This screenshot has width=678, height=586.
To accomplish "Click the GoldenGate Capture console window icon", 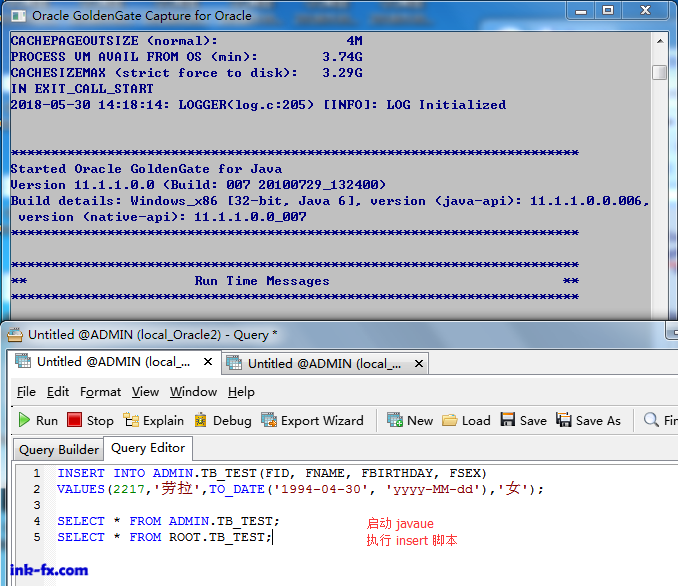I will [x=18, y=16].
